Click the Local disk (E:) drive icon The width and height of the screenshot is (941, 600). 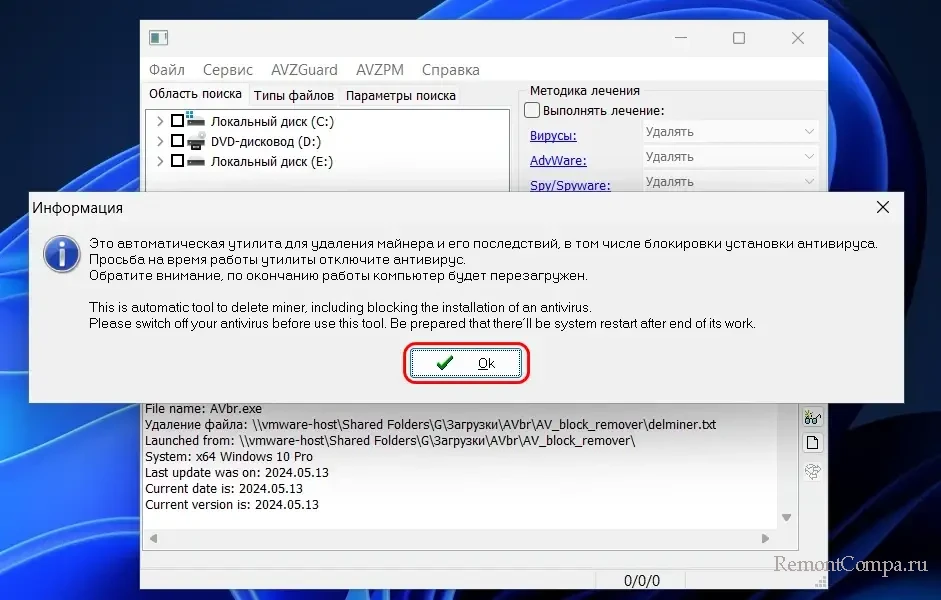(196, 161)
